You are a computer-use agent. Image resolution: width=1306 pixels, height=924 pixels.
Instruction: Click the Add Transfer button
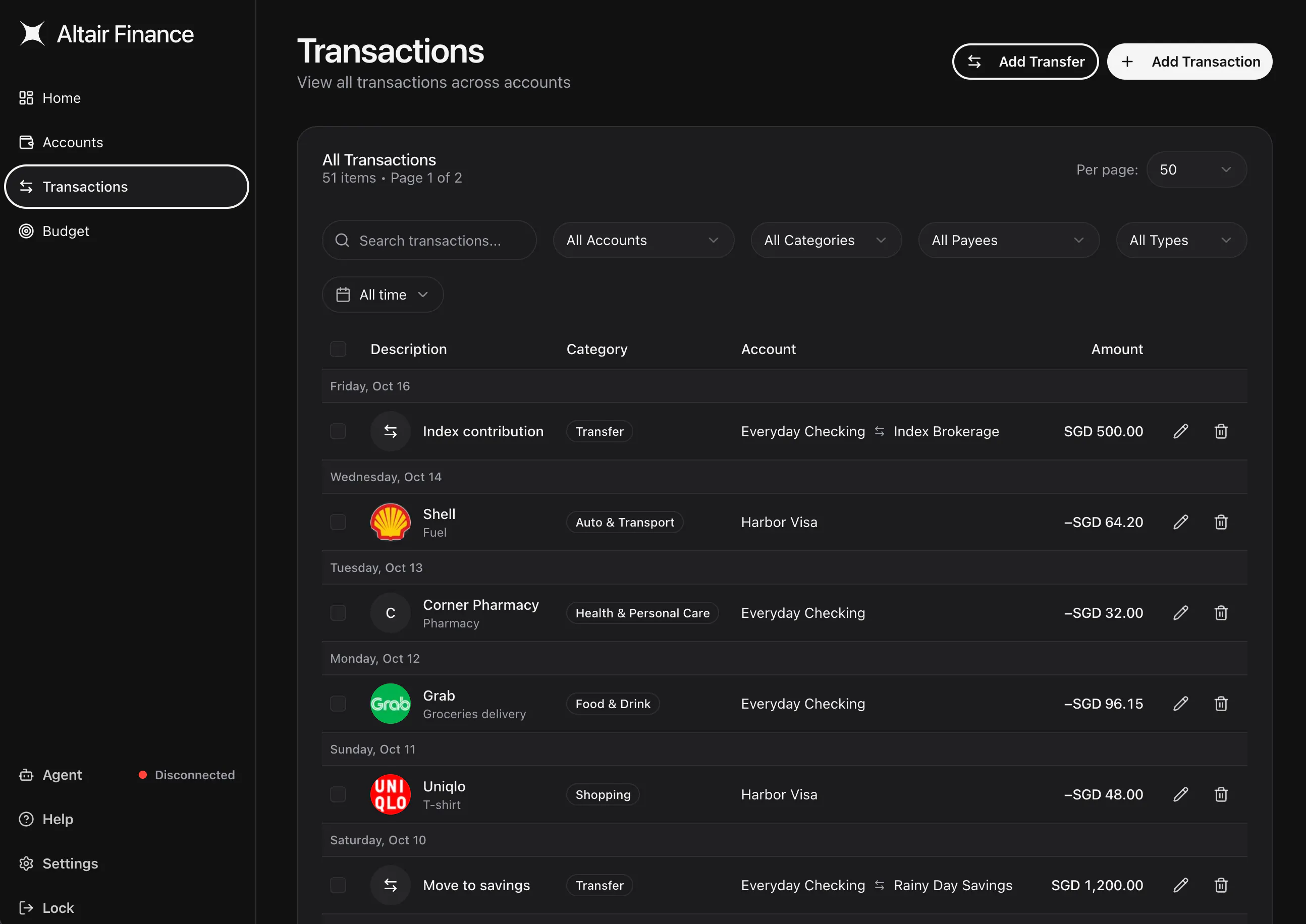pos(1025,62)
